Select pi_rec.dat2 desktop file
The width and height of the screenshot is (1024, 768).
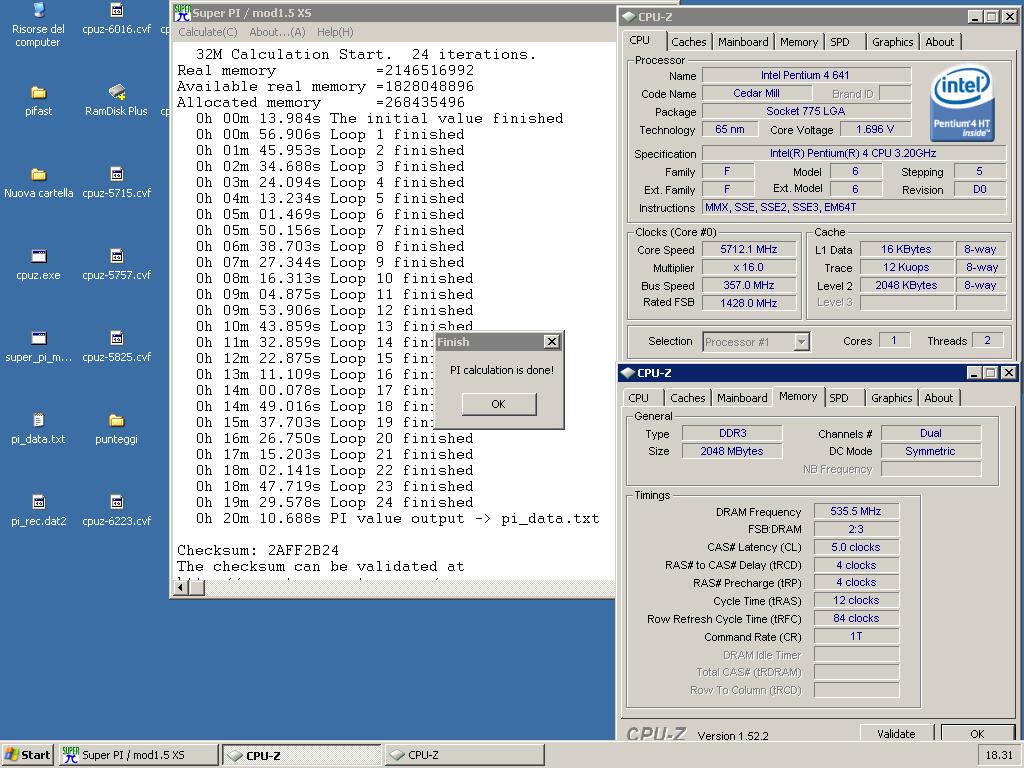pos(39,511)
